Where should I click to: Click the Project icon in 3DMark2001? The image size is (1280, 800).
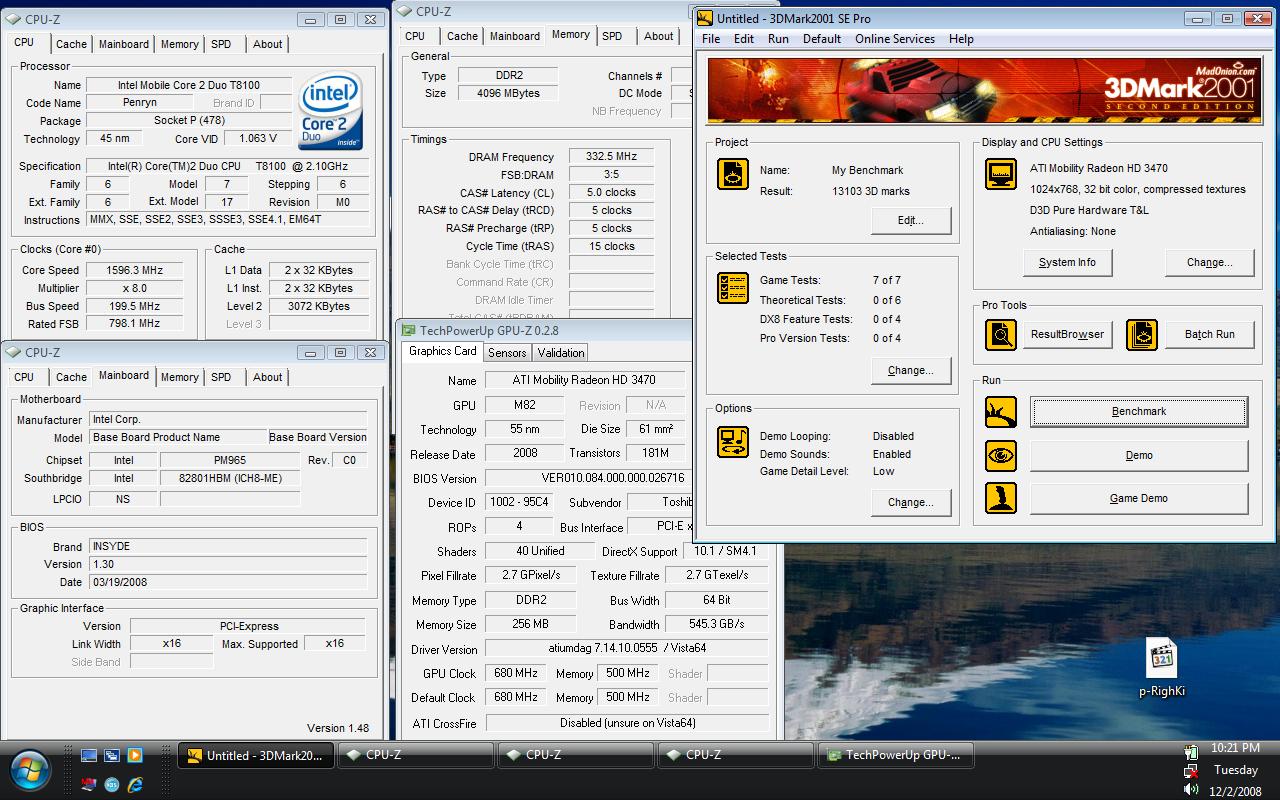733,174
